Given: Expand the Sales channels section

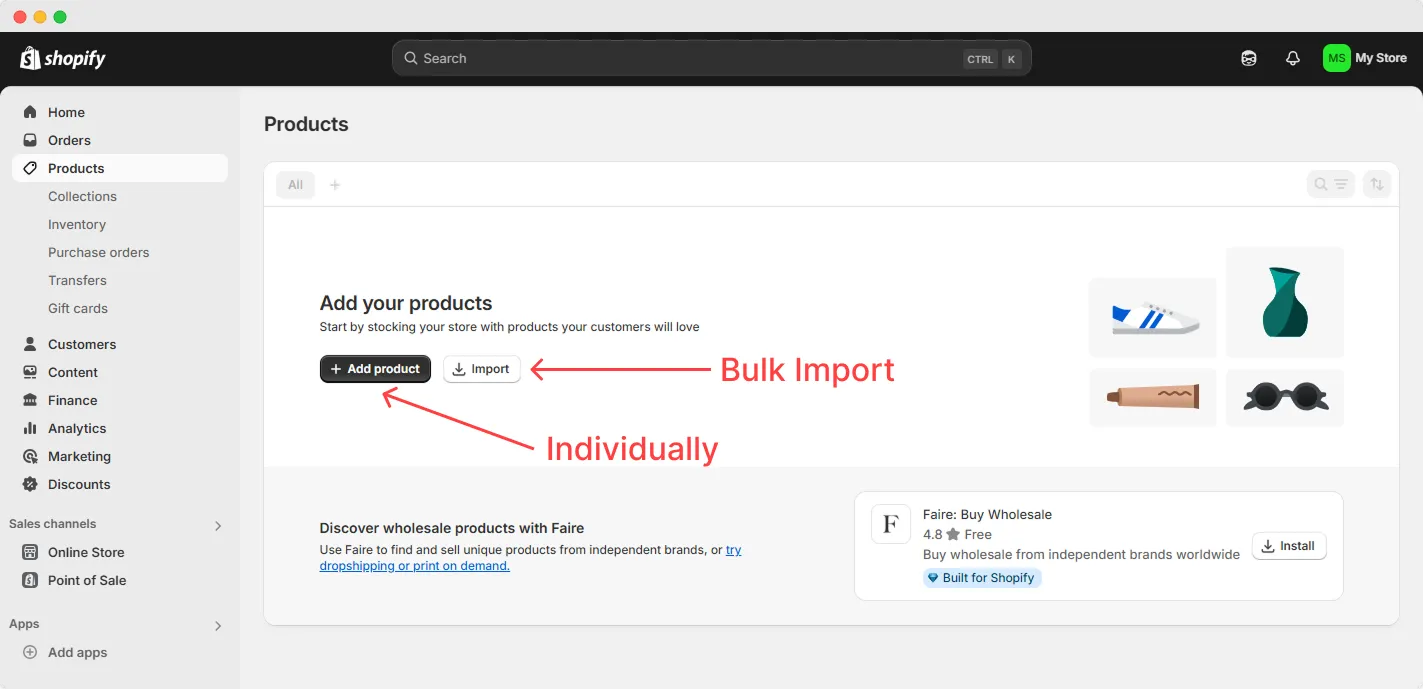Looking at the screenshot, I should coord(218,524).
